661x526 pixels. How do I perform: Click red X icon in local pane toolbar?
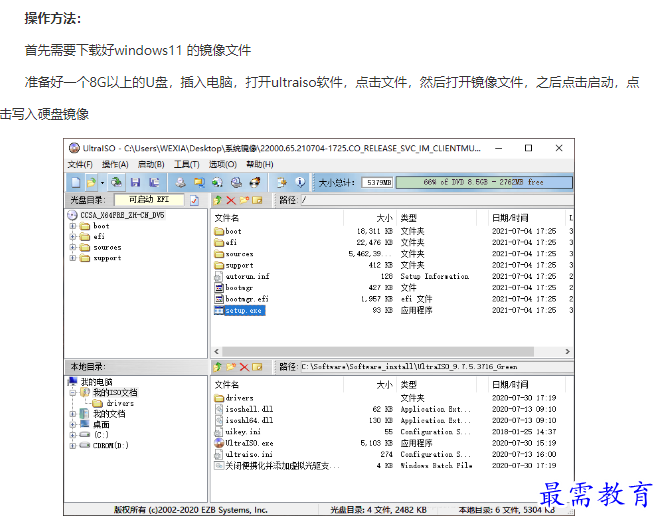(x=244, y=367)
